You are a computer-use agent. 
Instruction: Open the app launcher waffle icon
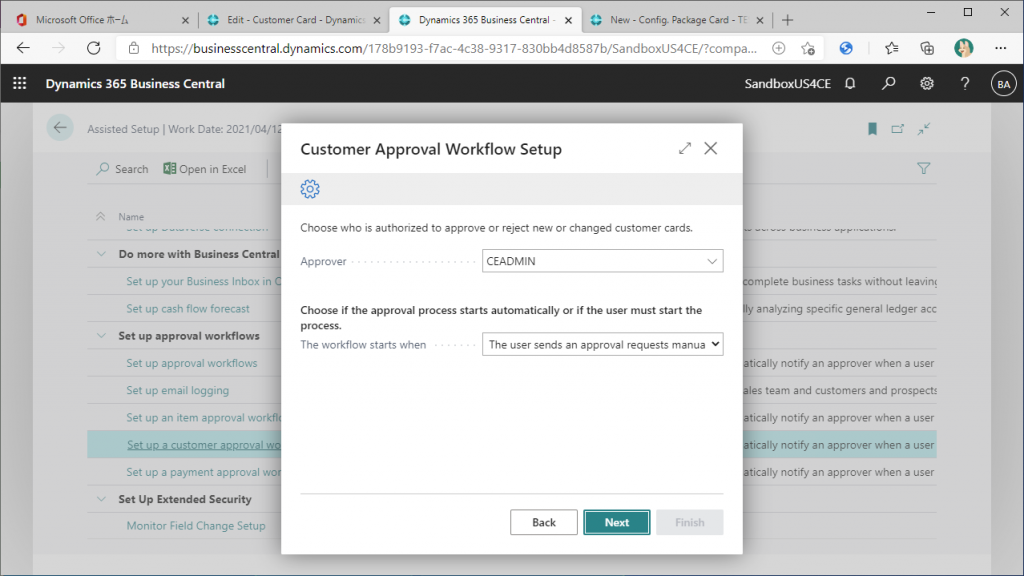20,84
